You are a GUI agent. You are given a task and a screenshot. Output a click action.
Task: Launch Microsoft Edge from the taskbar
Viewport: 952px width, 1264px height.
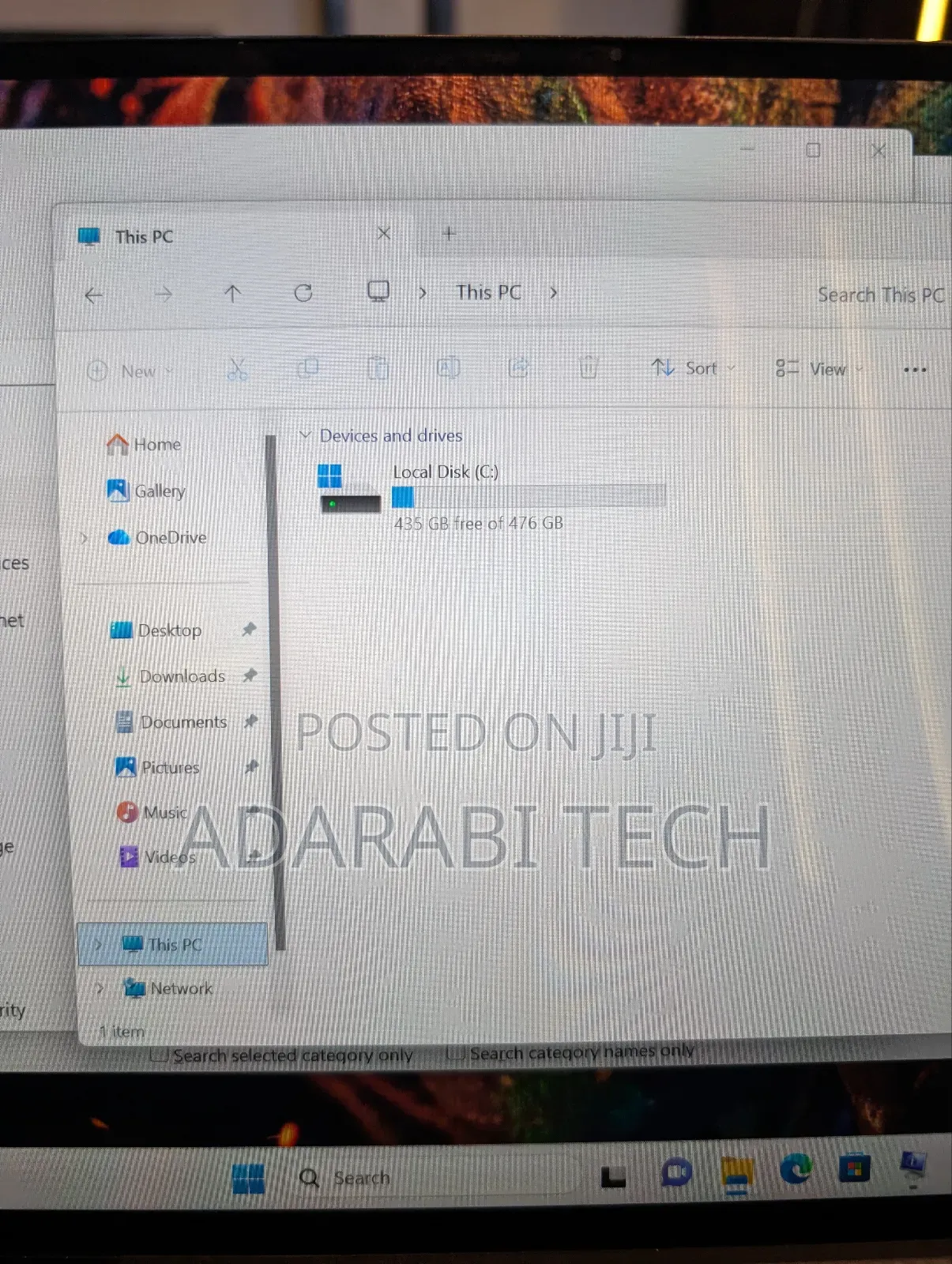pyautogui.click(x=796, y=1169)
